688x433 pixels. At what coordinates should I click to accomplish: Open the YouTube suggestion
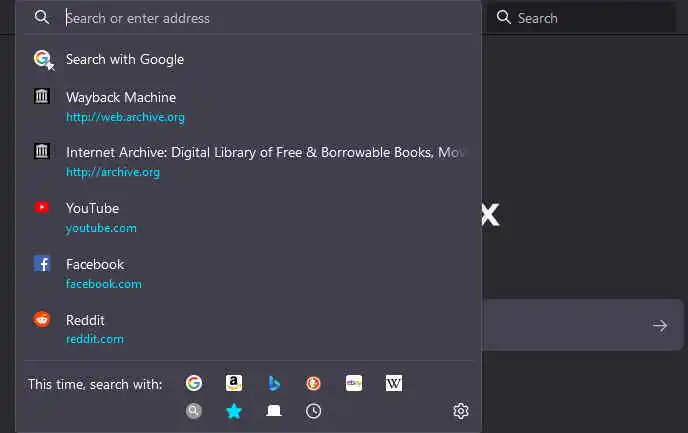[249, 218]
